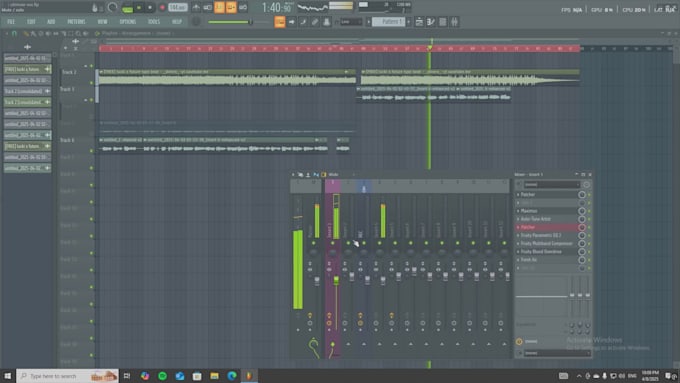Image resolution: width=680 pixels, height=383 pixels.
Task: Open the ADD menu
Action: pyautogui.click(x=51, y=22)
